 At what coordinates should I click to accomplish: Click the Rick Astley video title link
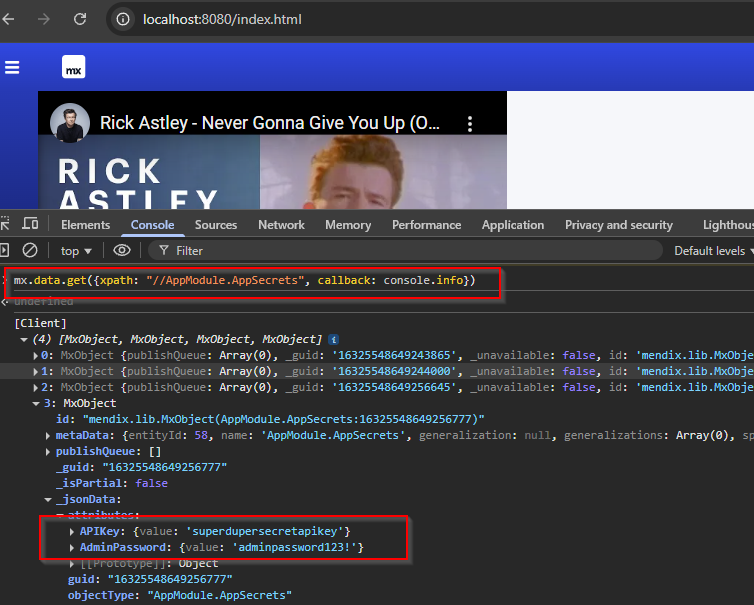pos(270,123)
